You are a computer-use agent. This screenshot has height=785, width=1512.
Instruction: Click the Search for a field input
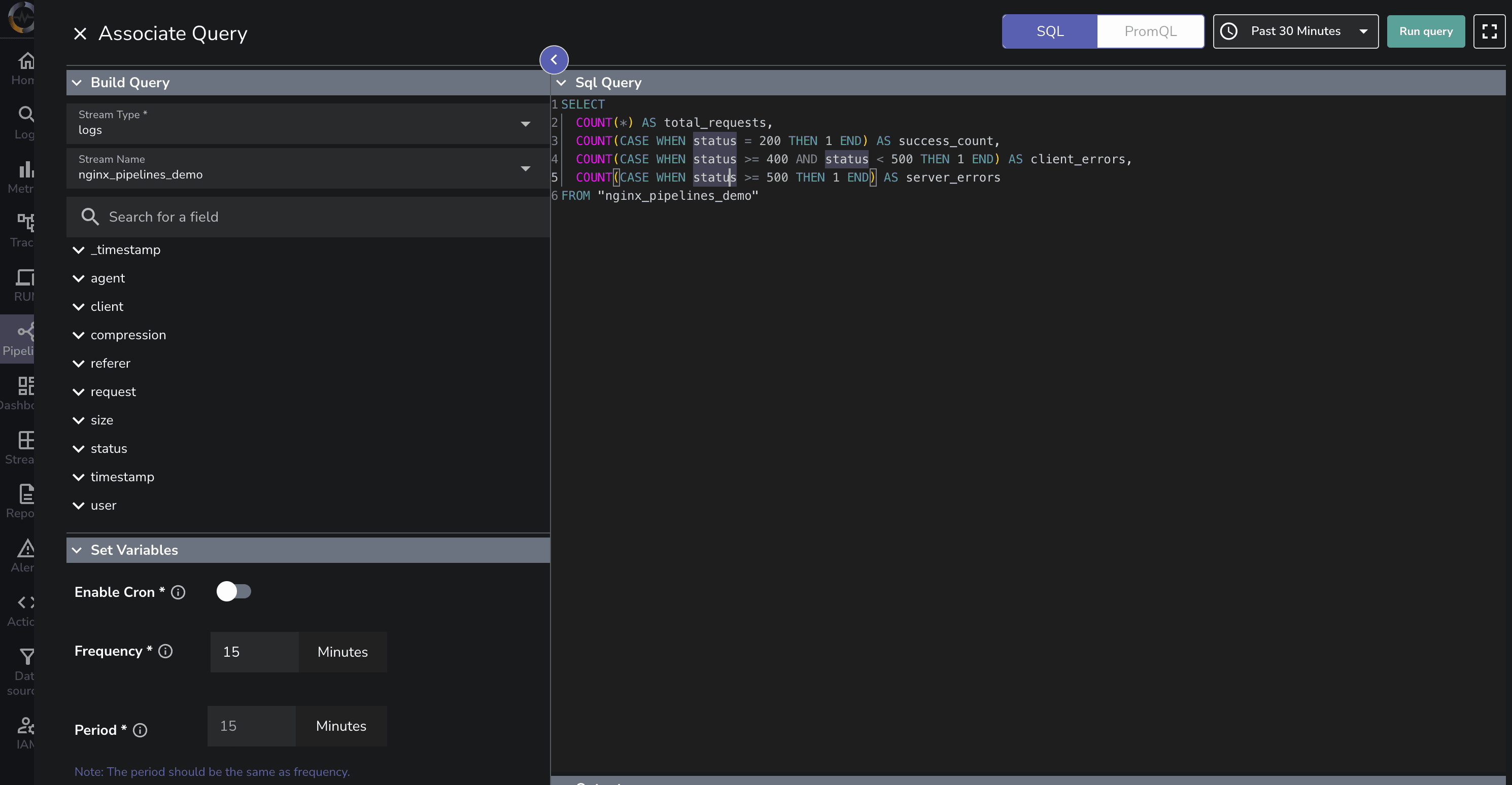317,217
